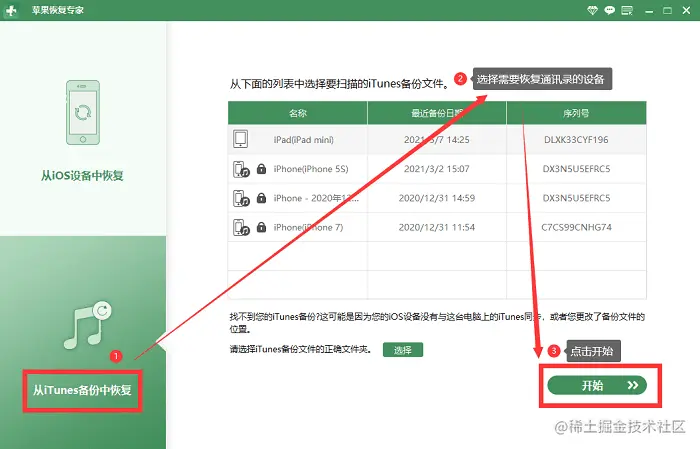Open the diamond VIP icon
The image size is (700, 449).
tap(592, 10)
